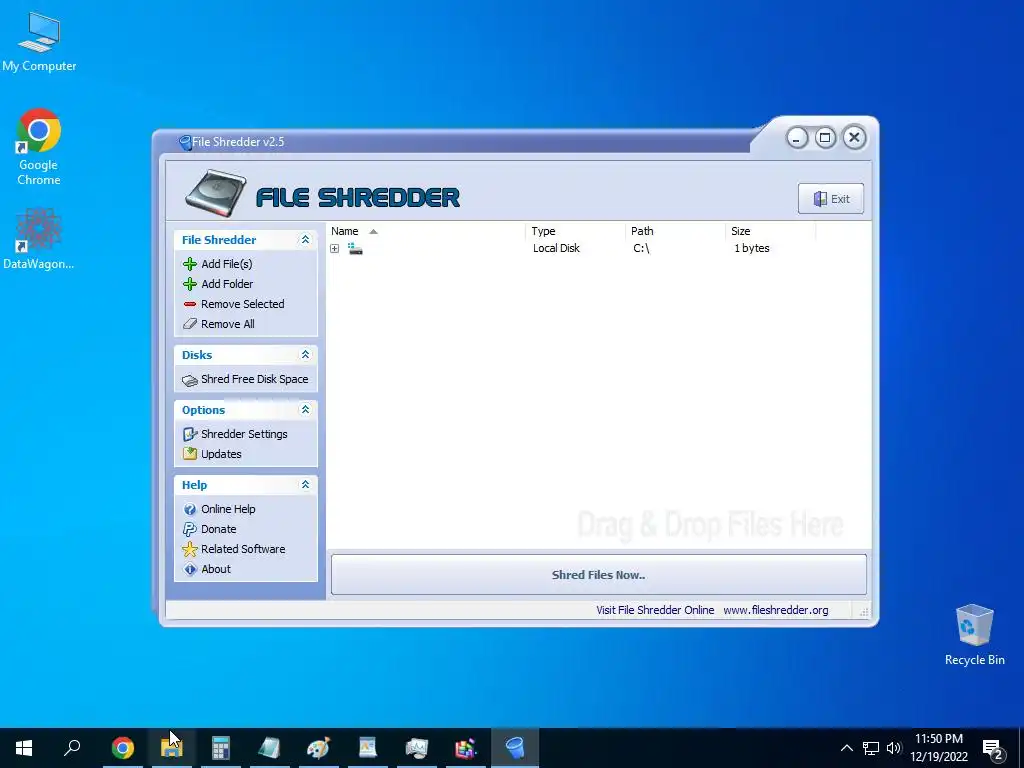The height and width of the screenshot is (768, 1024).
Task: Collapse the Help panel section
Action: point(305,485)
